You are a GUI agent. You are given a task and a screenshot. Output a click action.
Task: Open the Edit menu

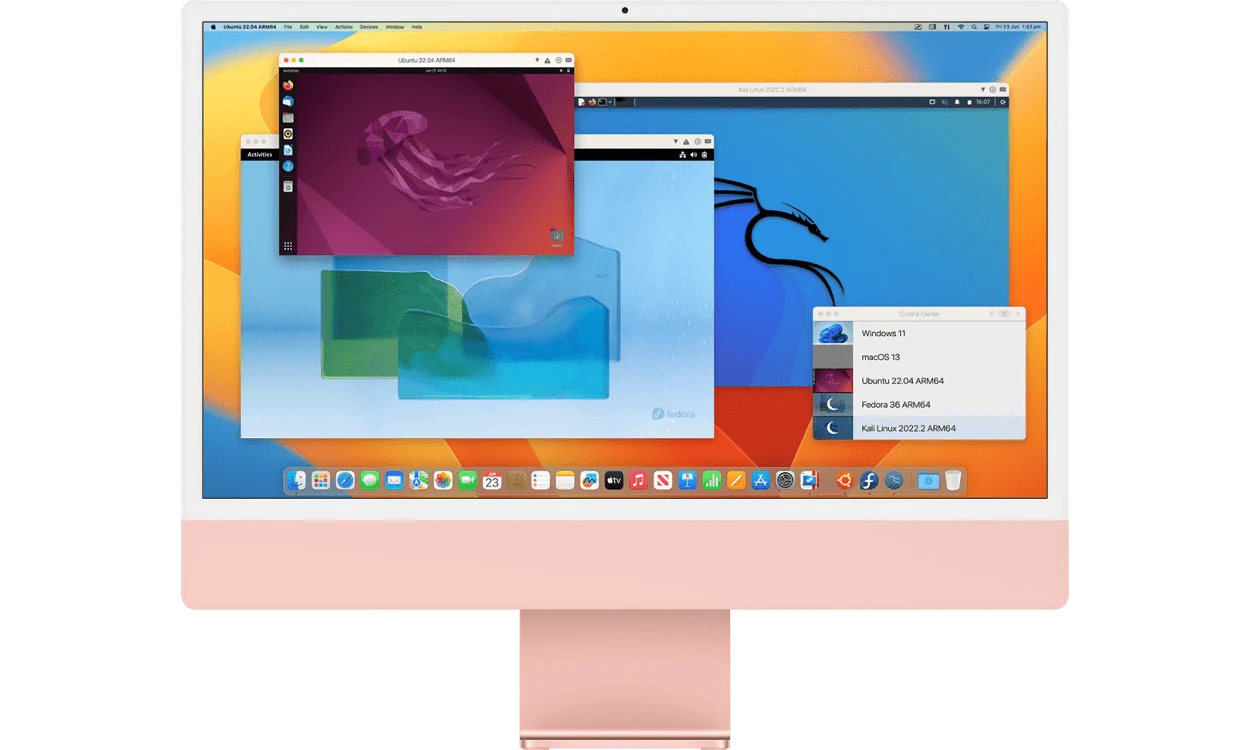coord(304,26)
